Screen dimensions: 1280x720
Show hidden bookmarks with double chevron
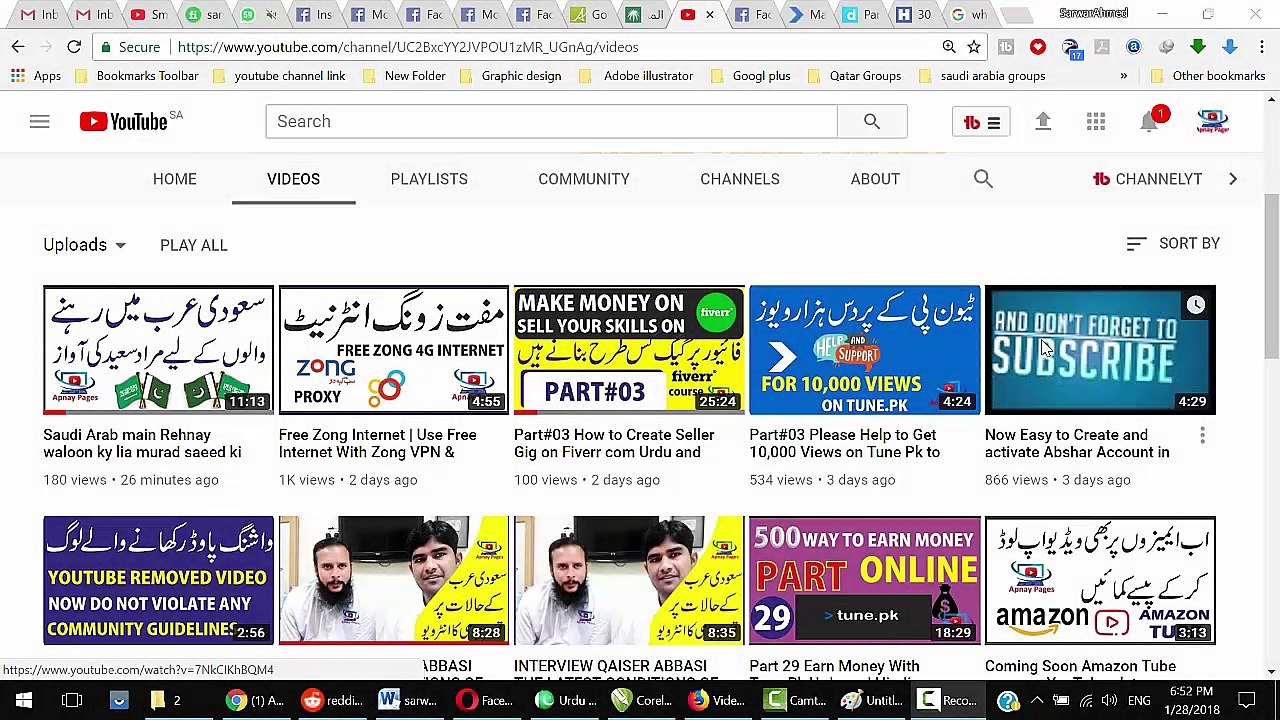1123,76
